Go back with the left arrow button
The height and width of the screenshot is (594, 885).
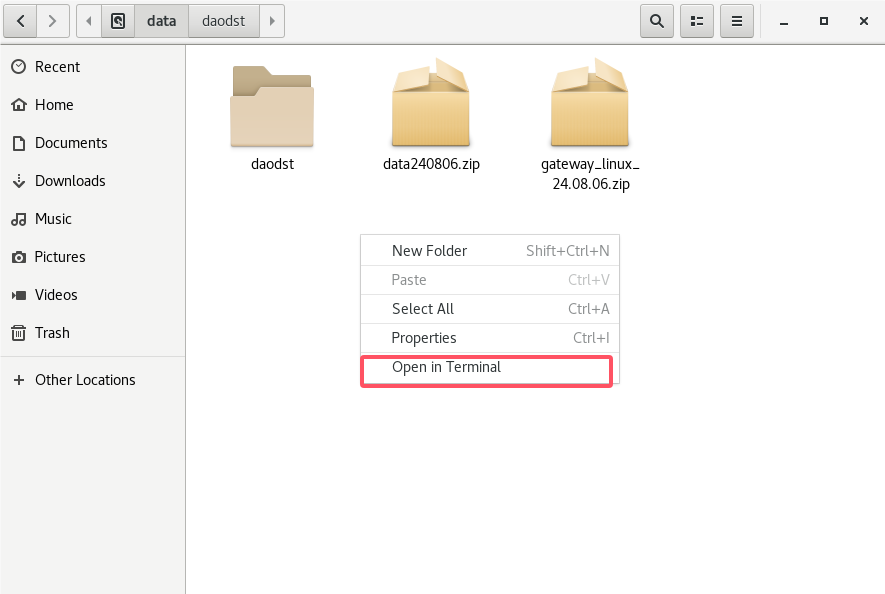pyautogui.click(x=20, y=21)
